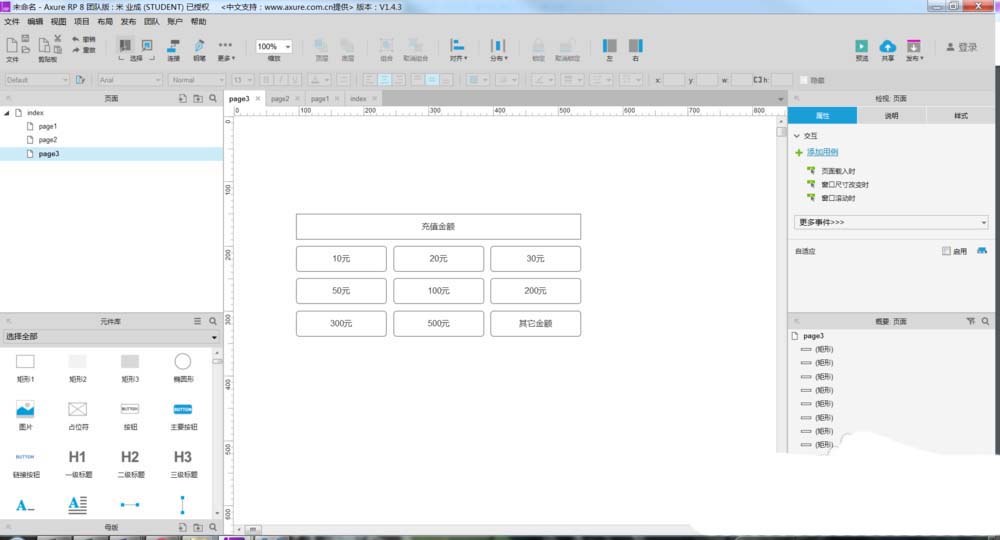Select the Pen (钢笔) tool
Viewport: 1000px width, 540px height.
point(199,46)
